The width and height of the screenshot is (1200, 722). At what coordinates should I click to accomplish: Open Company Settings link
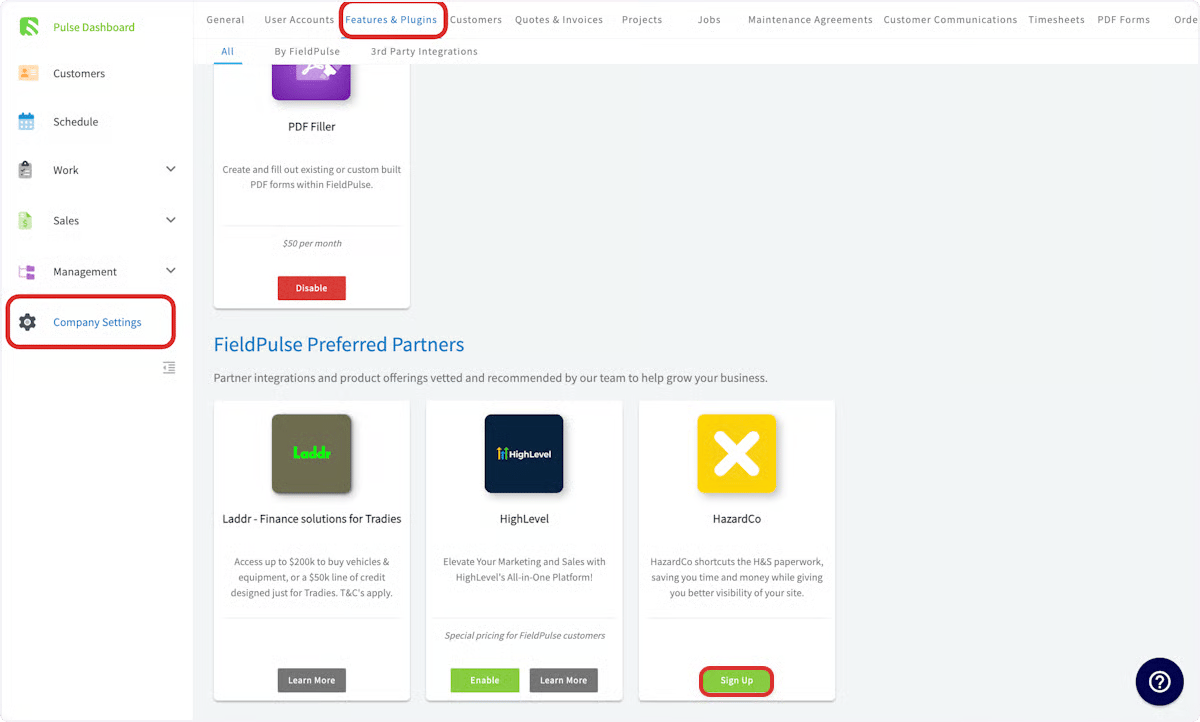click(97, 322)
